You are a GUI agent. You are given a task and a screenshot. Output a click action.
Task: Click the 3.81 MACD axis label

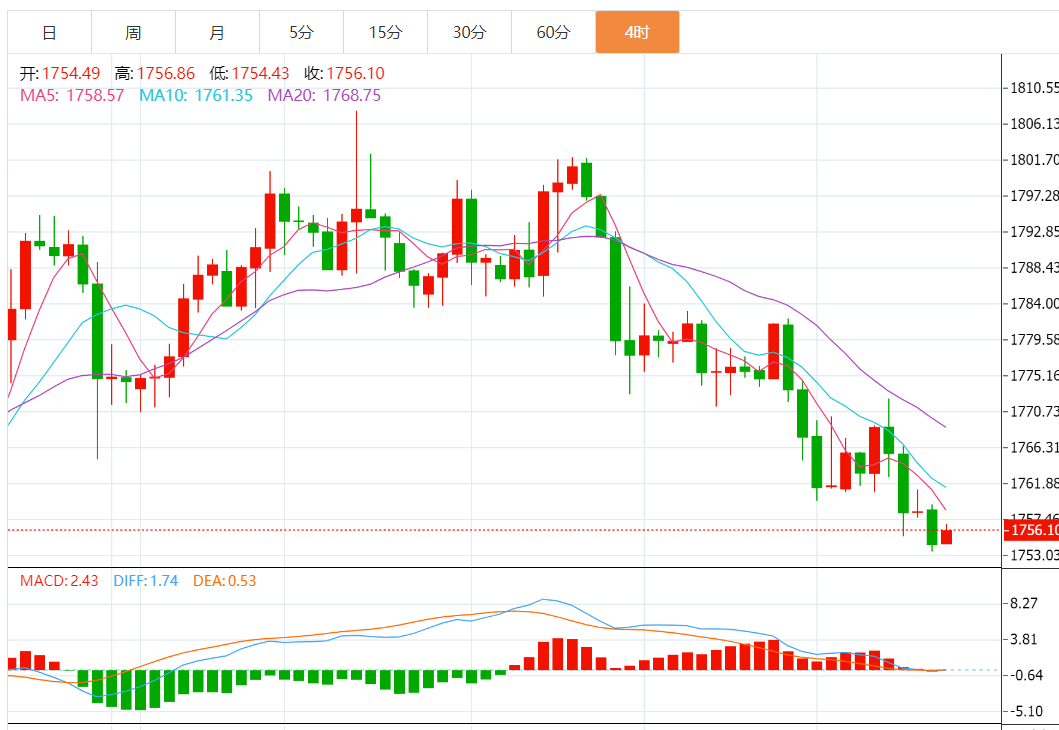1023,639
